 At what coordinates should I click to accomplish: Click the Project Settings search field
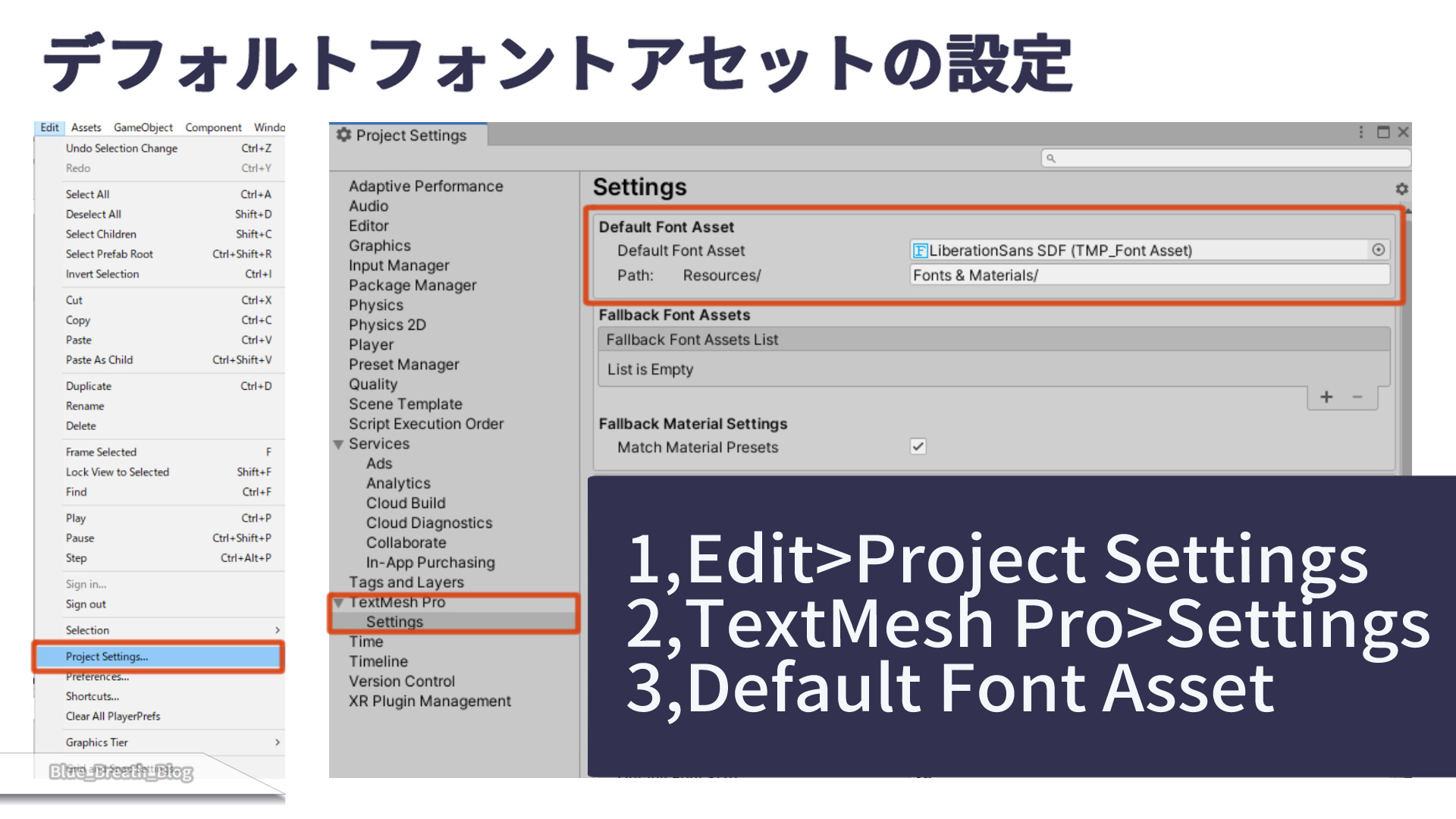pos(1225,158)
